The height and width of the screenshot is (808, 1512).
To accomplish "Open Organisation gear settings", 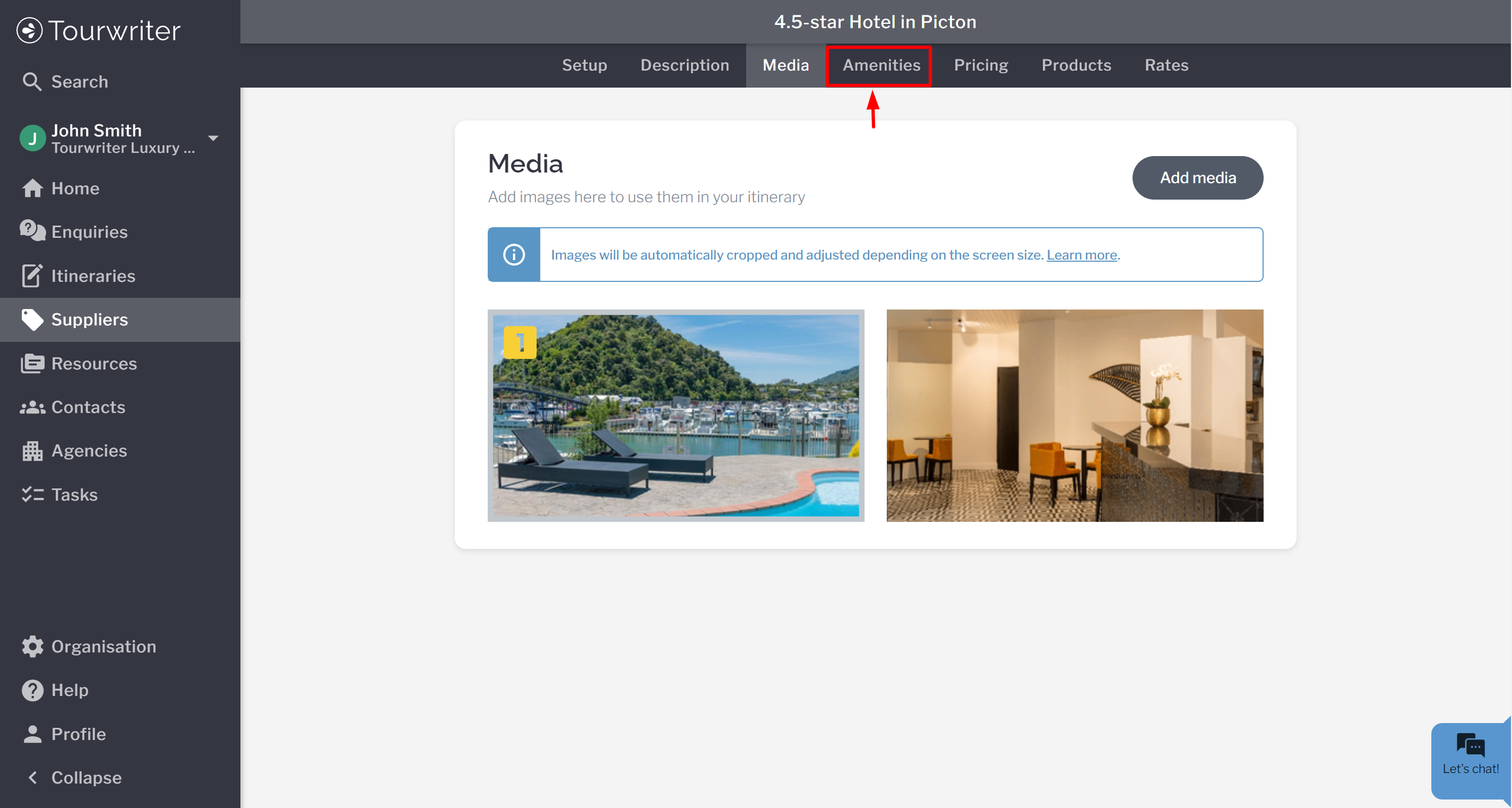I will click(x=32, y=647).
